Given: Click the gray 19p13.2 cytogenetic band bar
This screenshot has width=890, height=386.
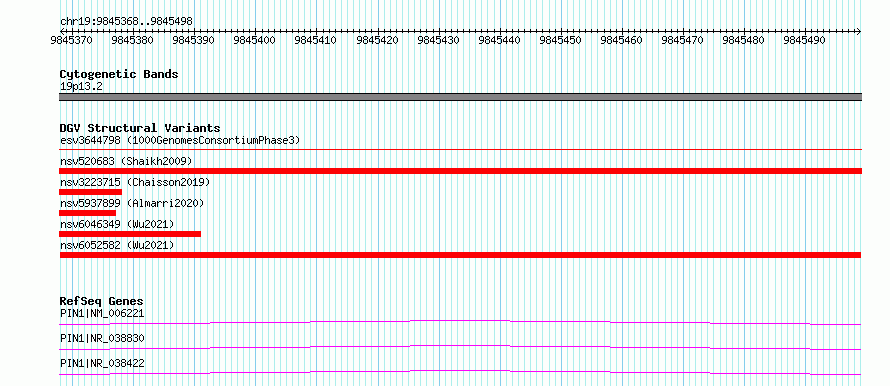Looking at the screenshot, I should (x=460, y=96).
